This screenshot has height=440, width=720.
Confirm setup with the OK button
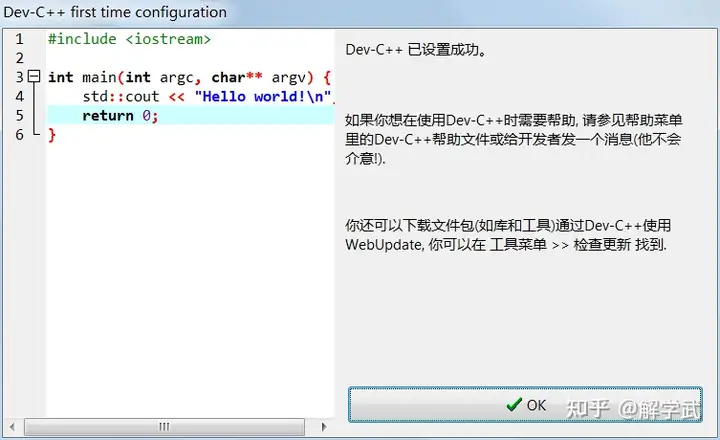click(525, 405)
